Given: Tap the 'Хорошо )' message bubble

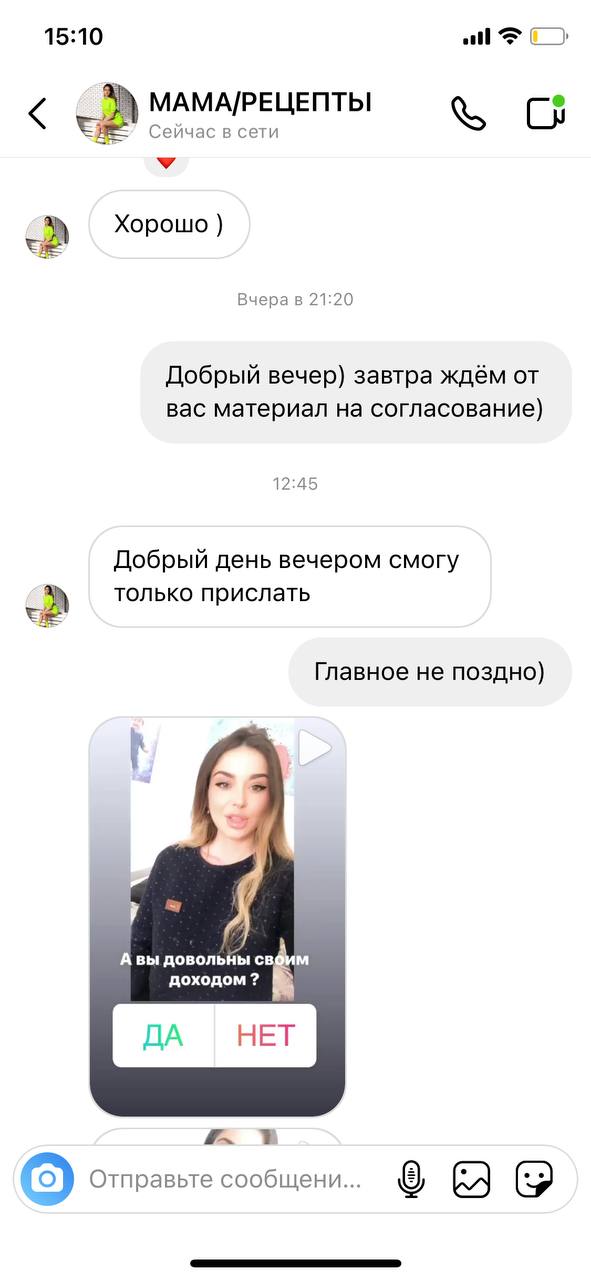Looking at the screenshot, I should 169,223.
